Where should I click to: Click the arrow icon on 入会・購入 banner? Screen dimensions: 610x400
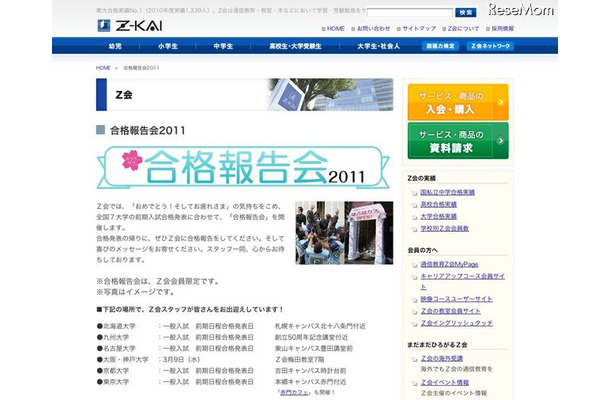[500, 102]
